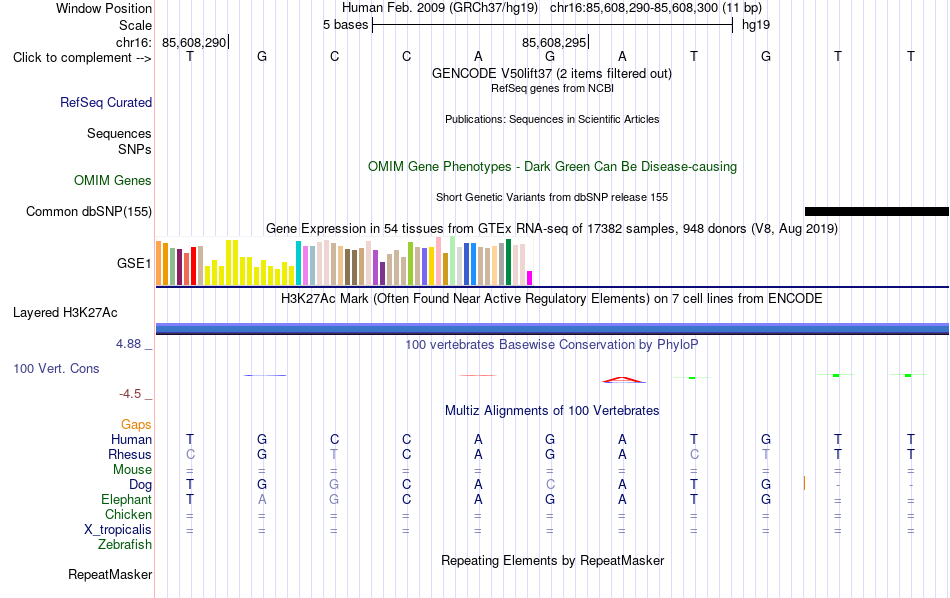Click the GSE1 gene expression label
This screenshot has height=598, width=950.
click(134, 263)
